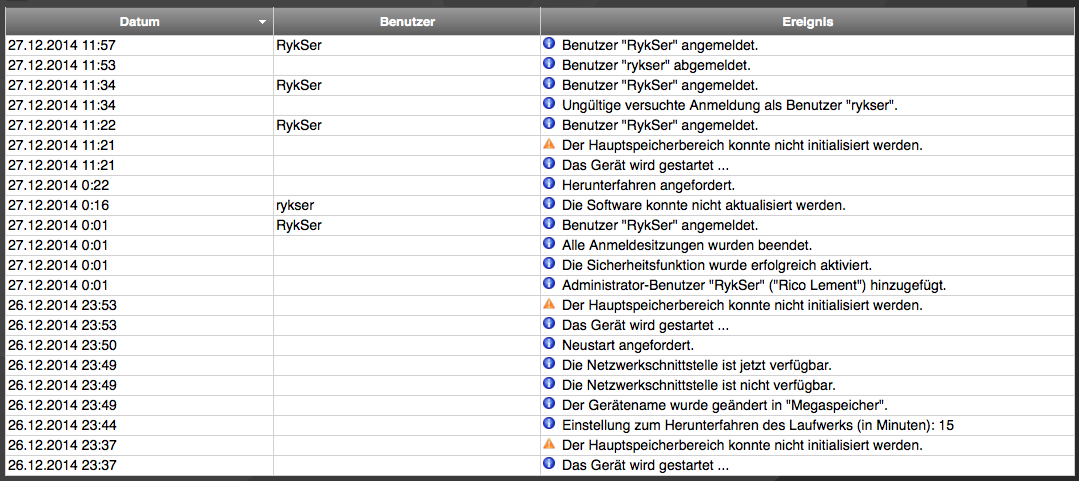The image size is (1079, 481).
Task: Select the row dated 27.12.2014 11:57
Action: point(62,45)
